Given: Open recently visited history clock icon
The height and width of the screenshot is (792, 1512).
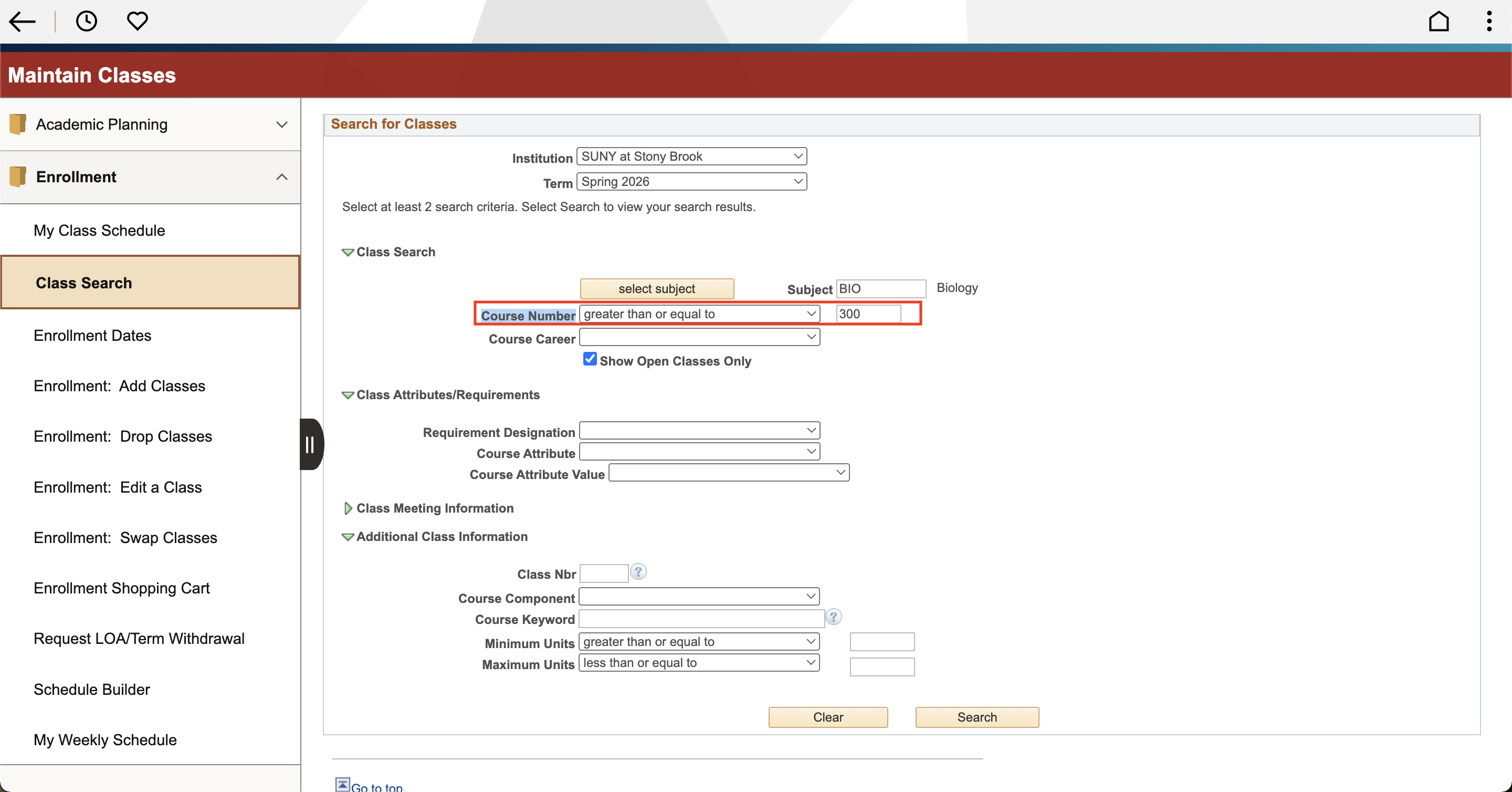Looking at the screenshot, I should [86, 21].
